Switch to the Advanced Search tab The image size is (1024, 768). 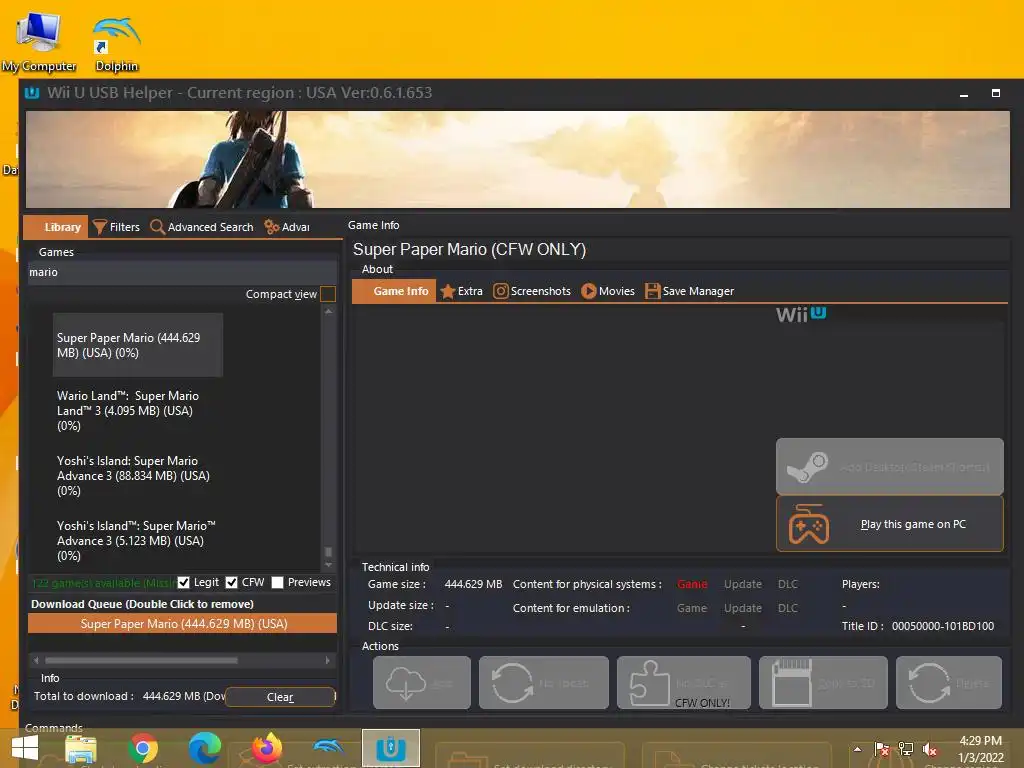pyautogui.click(x=202, y=227)
